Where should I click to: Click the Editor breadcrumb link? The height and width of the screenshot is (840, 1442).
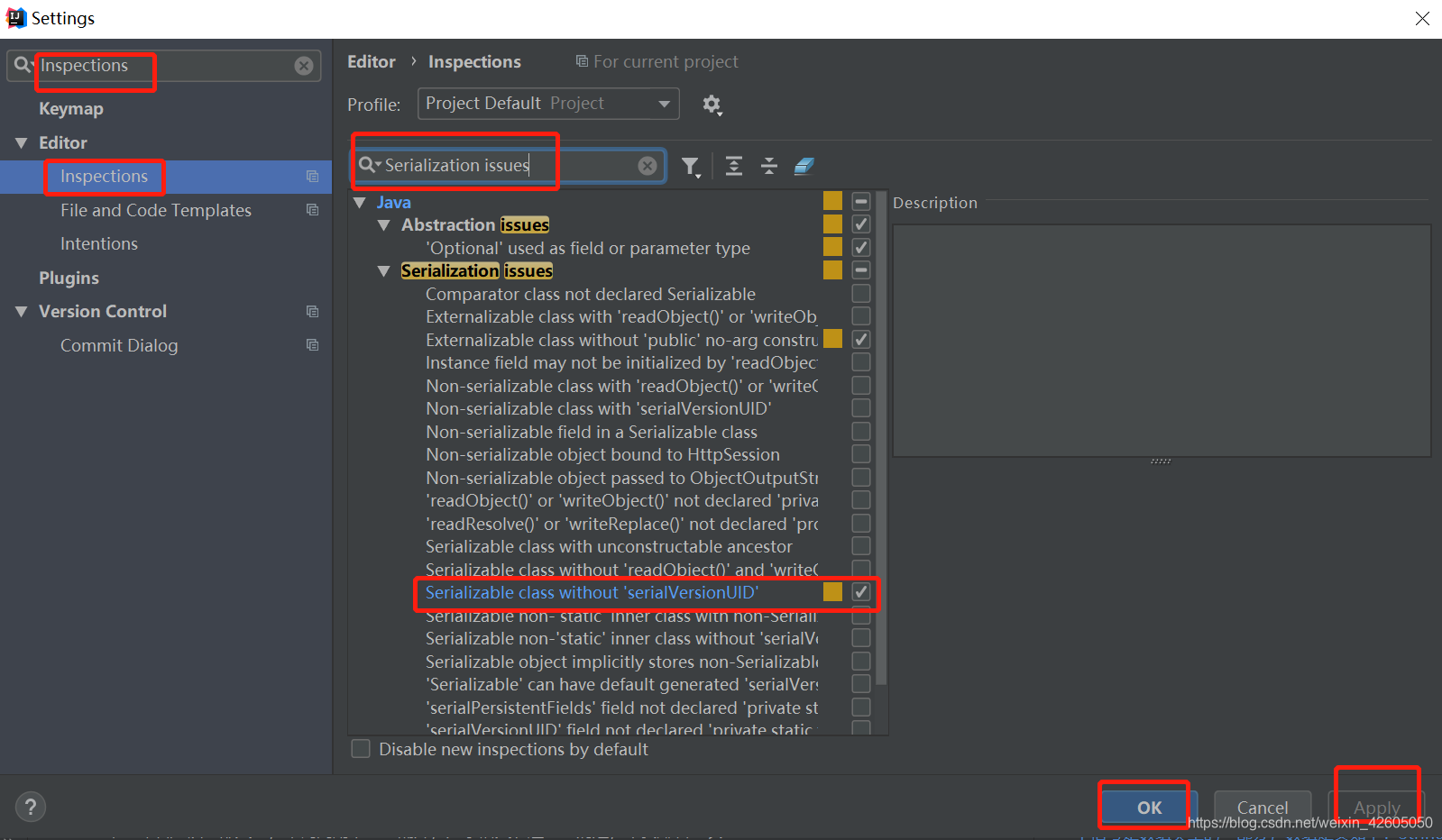click(372, 61)
